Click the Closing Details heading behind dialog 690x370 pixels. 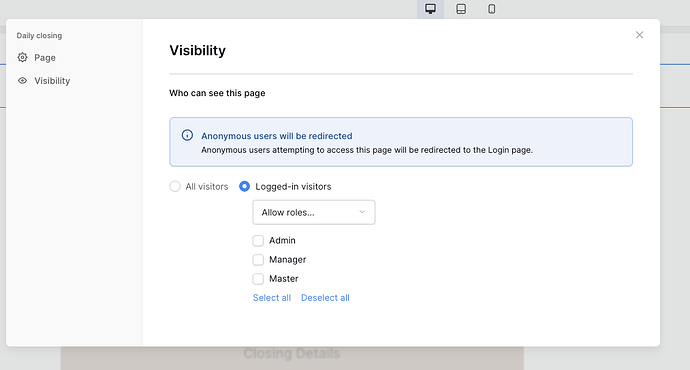[292, 353]
